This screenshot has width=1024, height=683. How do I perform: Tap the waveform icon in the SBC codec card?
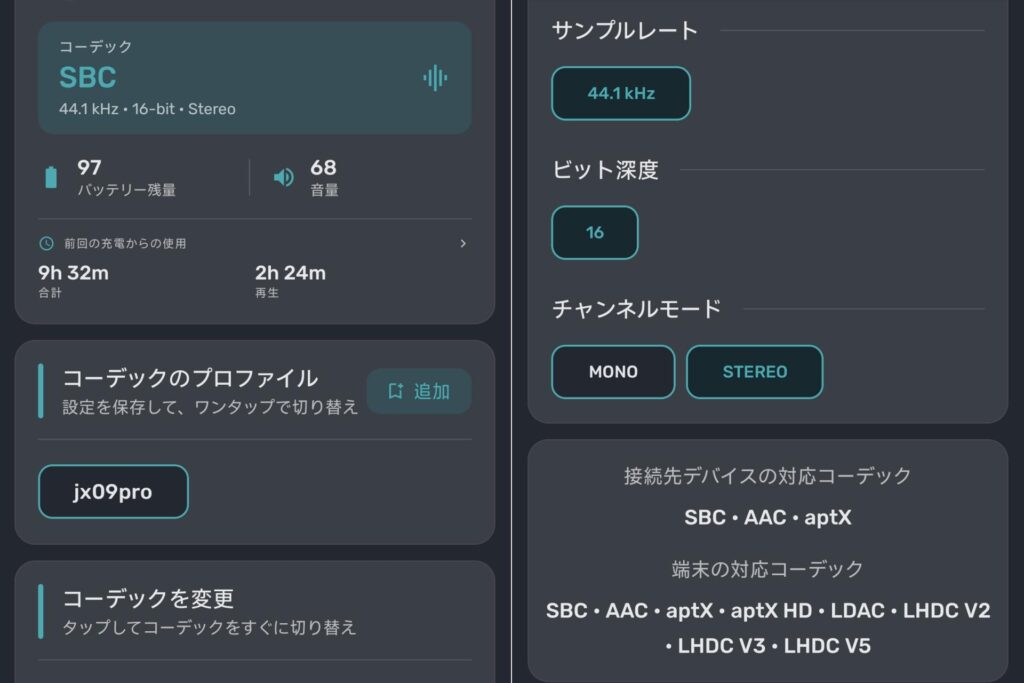[x=435, y=78]
